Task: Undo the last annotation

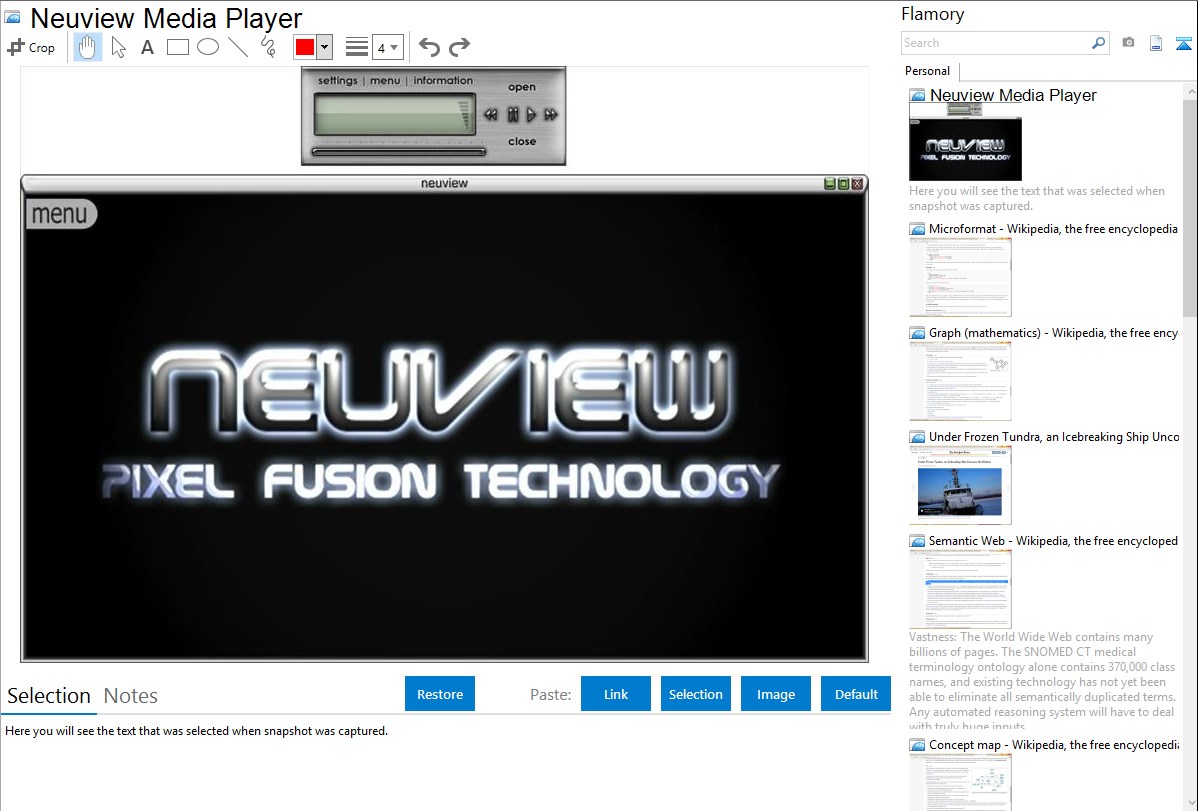Action: coord(429,47)
